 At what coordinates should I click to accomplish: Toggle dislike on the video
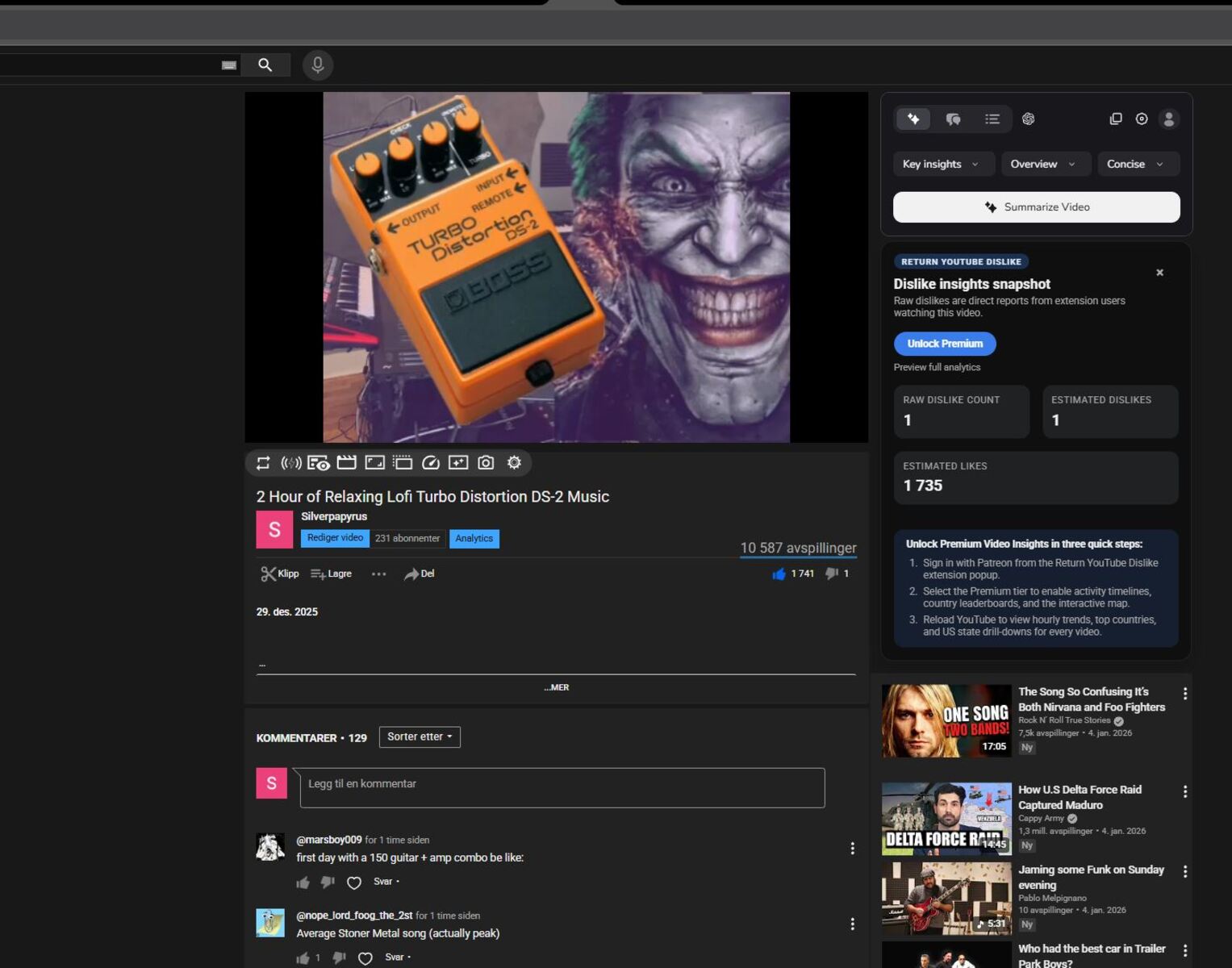(x=832, y=574)
